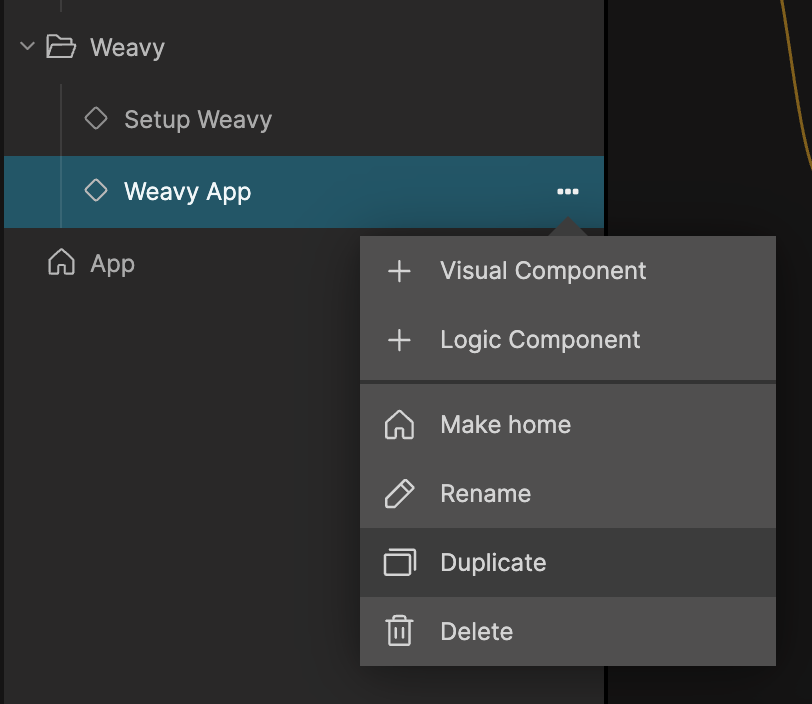Screen dimensions: 812x704
Task: Click the plus icon for Logic Component
Action: point(399,340)
